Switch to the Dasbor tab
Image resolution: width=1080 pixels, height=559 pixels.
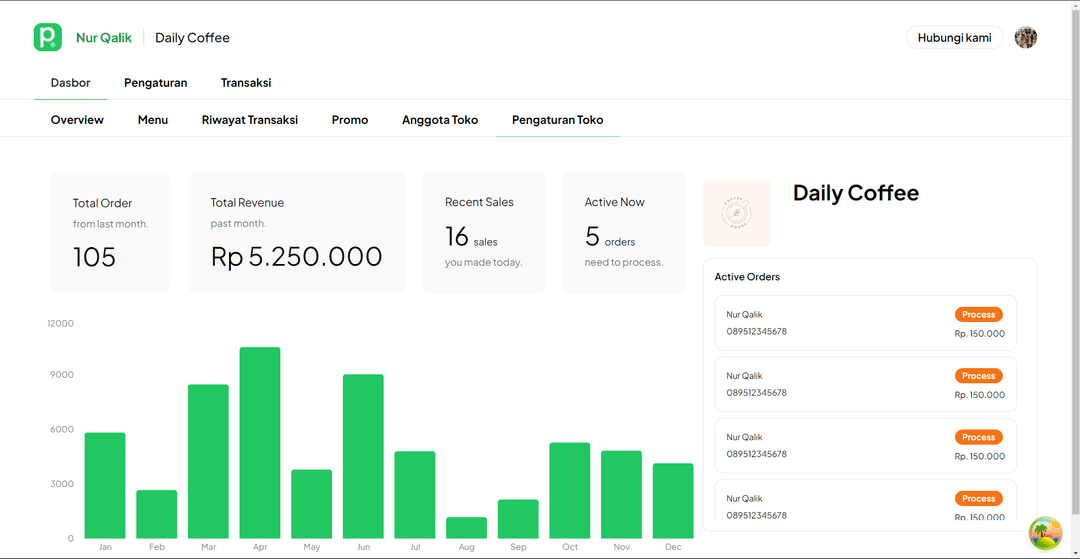click(71, 83)
